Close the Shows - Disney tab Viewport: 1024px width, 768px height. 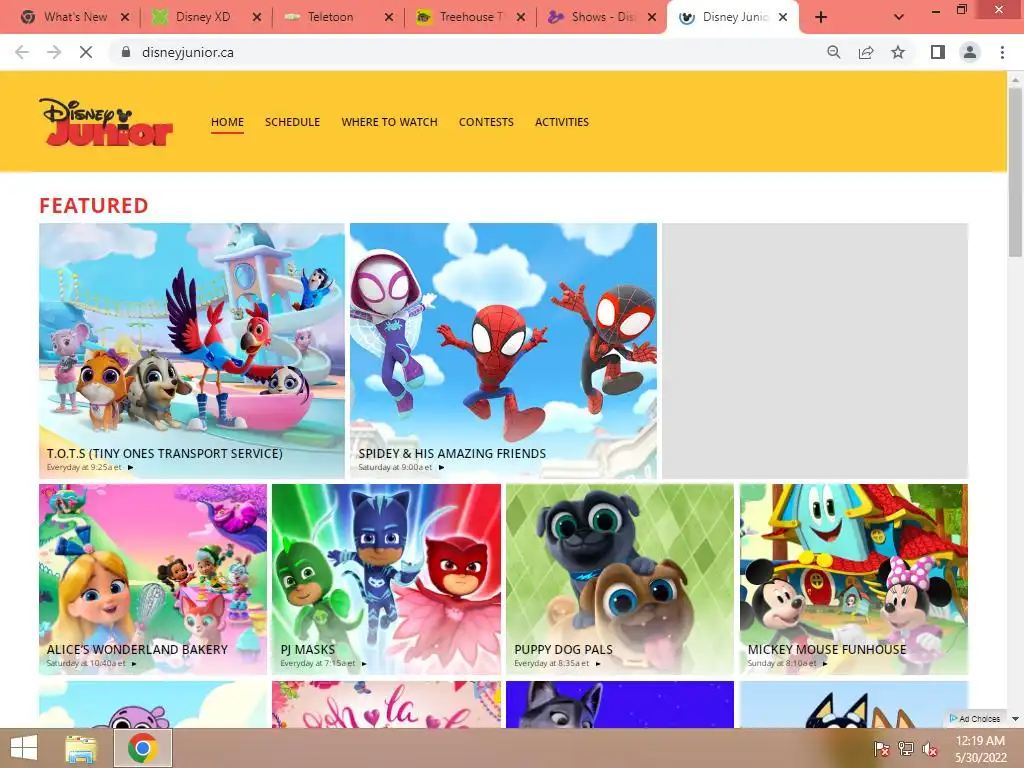tap(652, 18)
